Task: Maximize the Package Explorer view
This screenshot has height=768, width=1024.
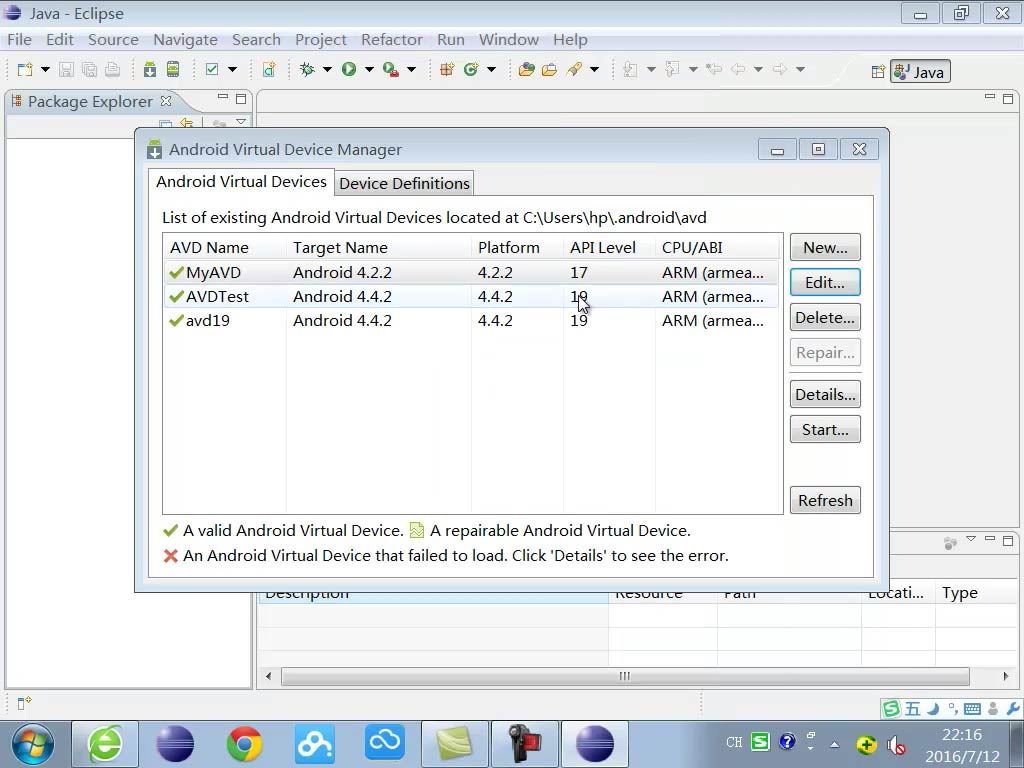Action: [241, 99]
